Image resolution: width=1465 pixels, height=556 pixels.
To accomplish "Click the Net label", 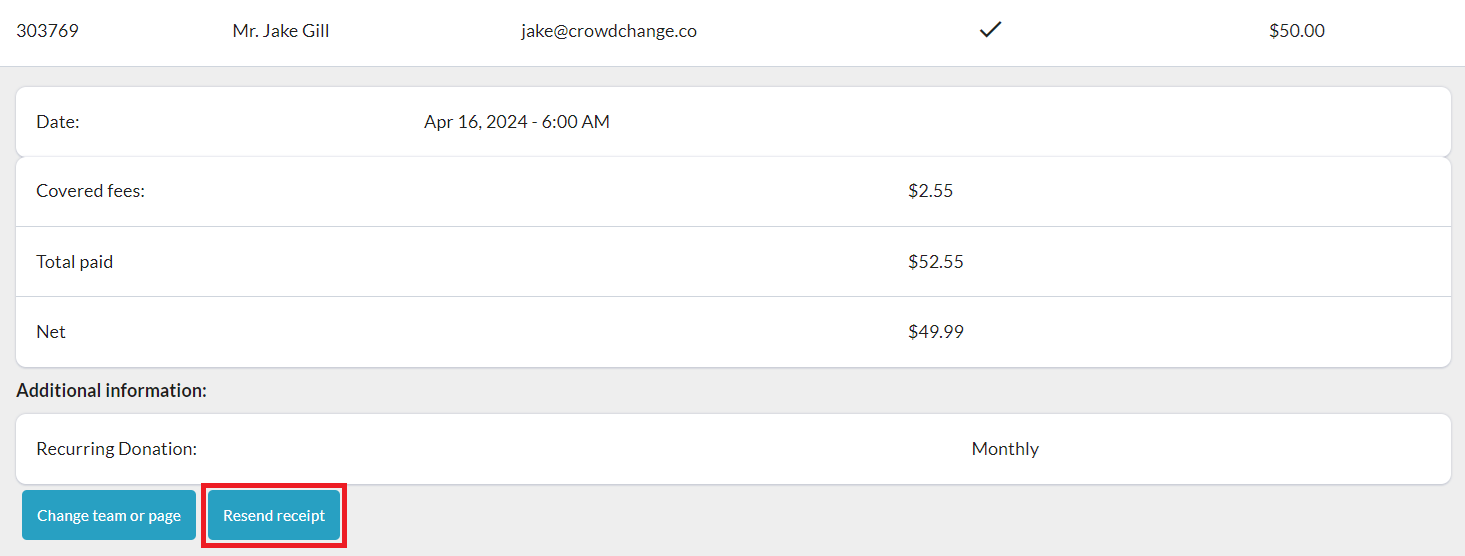I will (x=51, y=332).
